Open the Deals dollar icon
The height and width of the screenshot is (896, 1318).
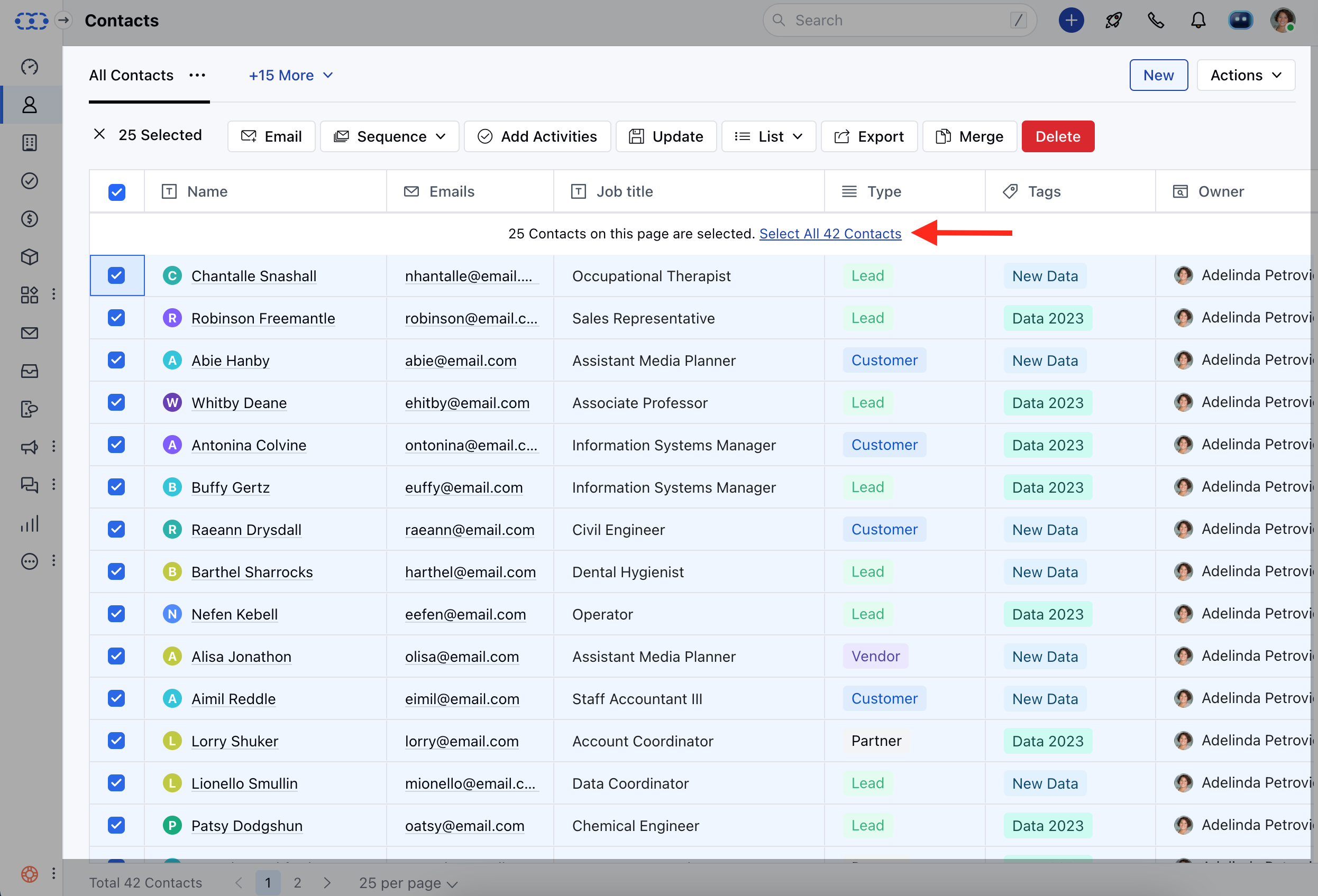30,219
